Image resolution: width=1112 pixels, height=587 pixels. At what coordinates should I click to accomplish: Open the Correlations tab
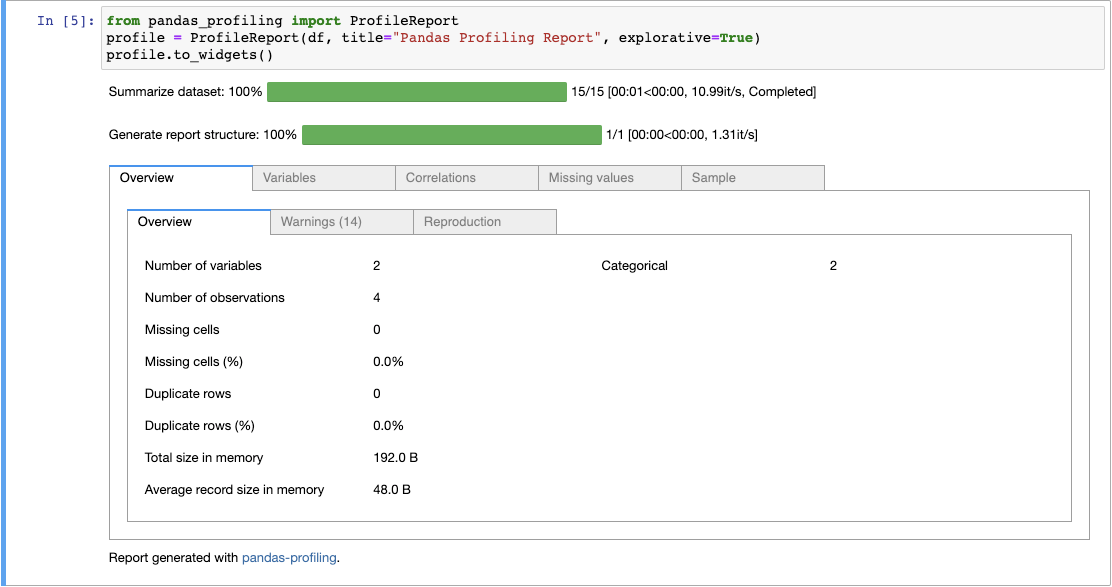click(x=467, y=178)
